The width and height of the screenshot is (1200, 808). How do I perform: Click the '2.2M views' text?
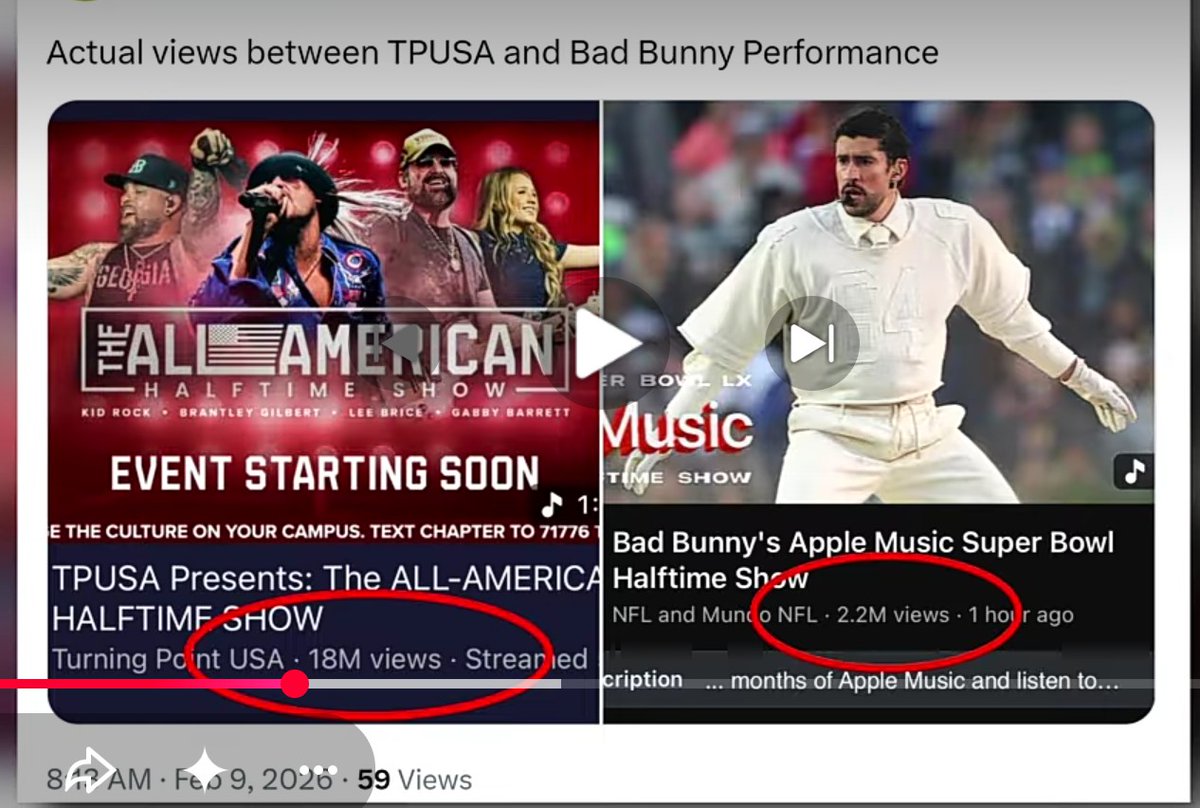(x=893, y=614)
